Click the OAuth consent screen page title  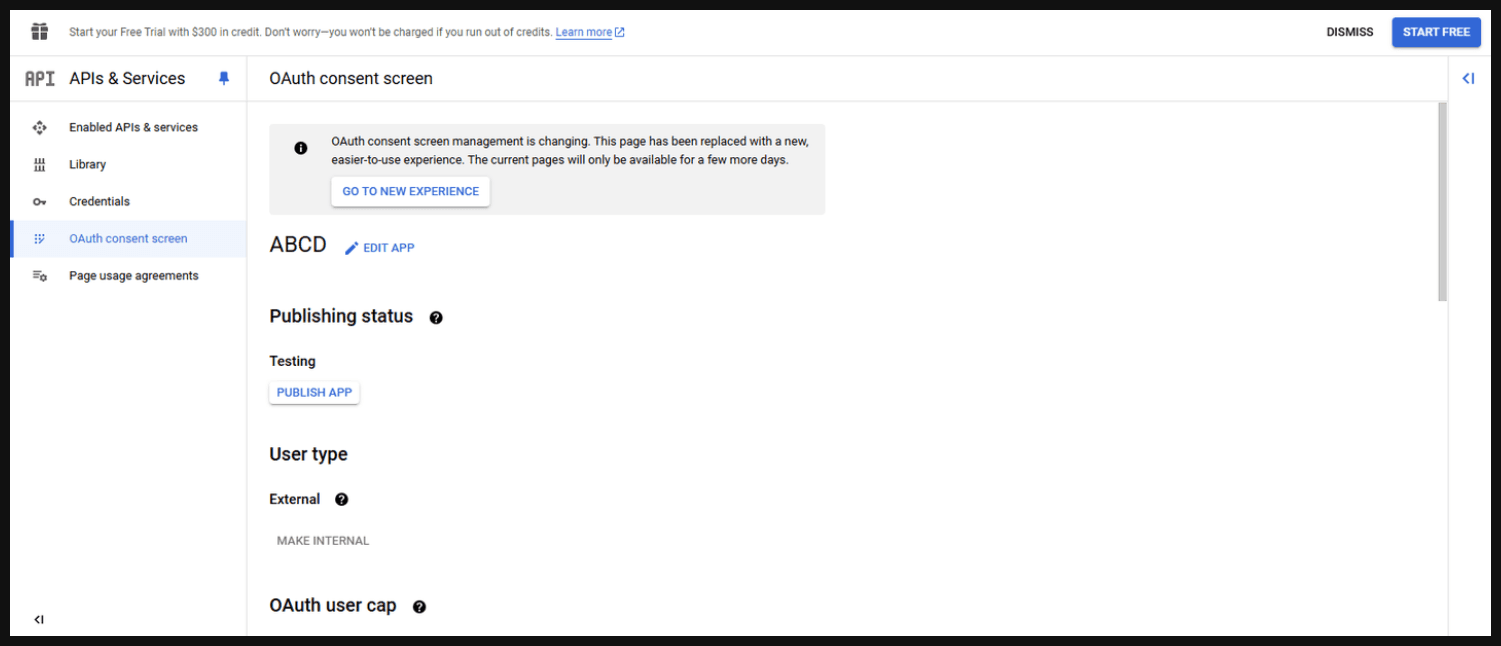coord(351,78)
